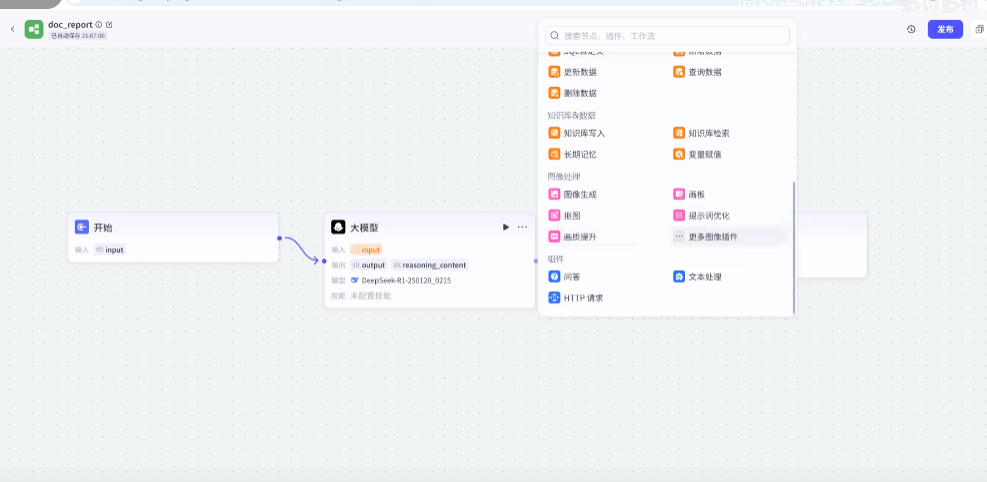Add the 长期记忆 (long-term memory) node
This screenshot has width=987, height=482.
(x=580, y=154)
